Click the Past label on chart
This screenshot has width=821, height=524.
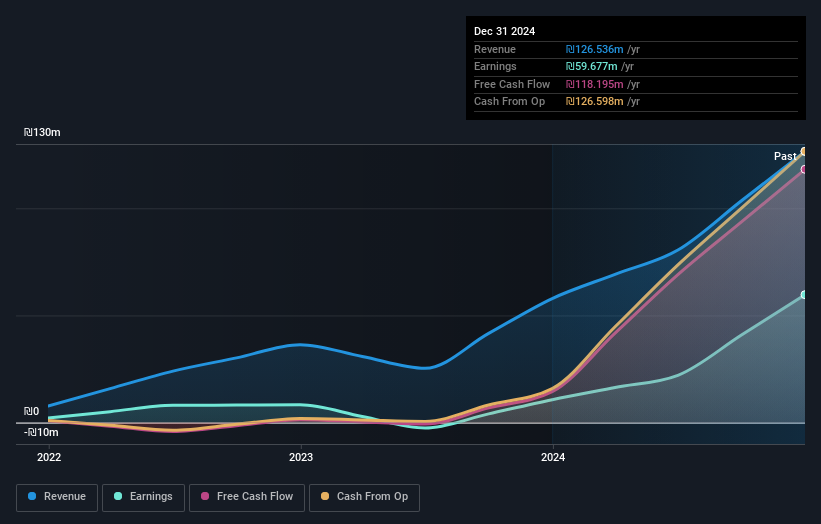[x=785, y=156]
